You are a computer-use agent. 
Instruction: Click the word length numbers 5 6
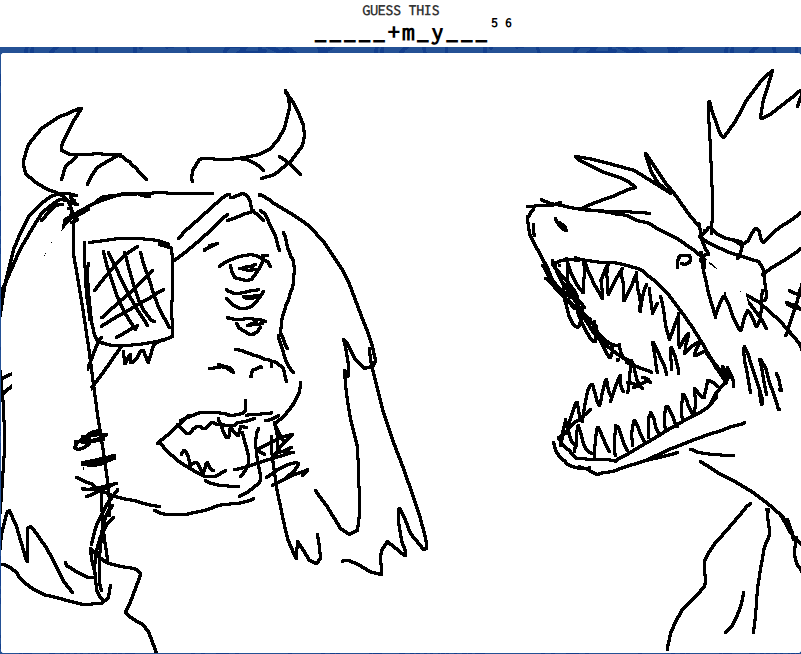click(x=501, y=23)
